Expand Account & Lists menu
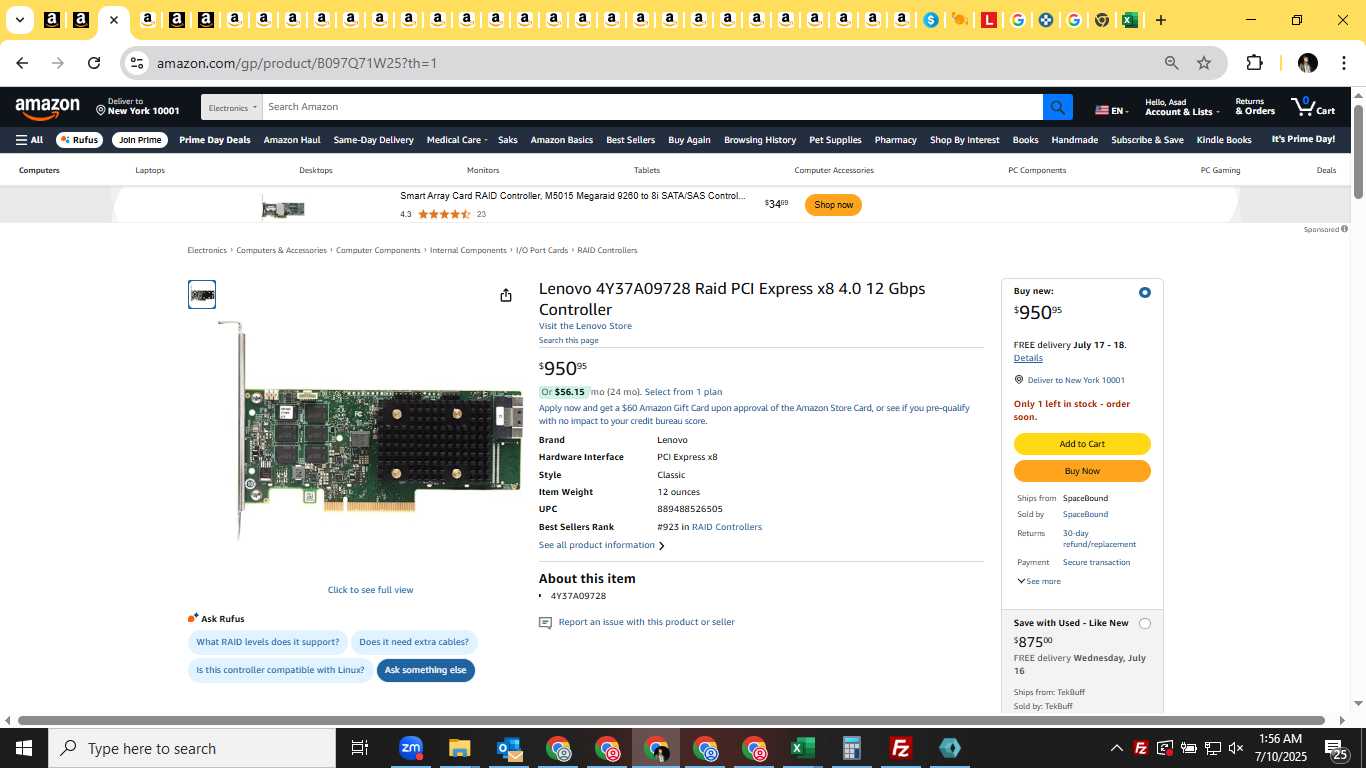The image size is (1366, 768). coord(1182,107)
